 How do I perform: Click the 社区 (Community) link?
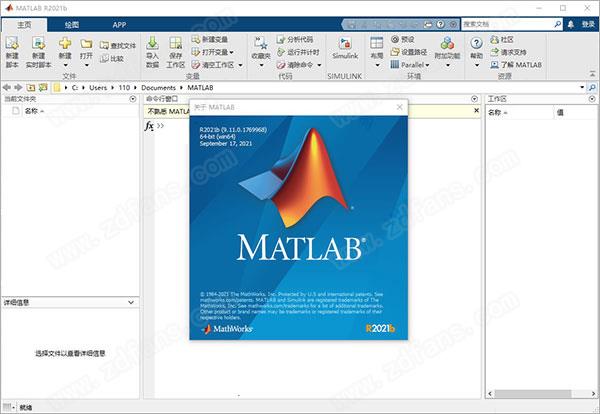[502, 39]
